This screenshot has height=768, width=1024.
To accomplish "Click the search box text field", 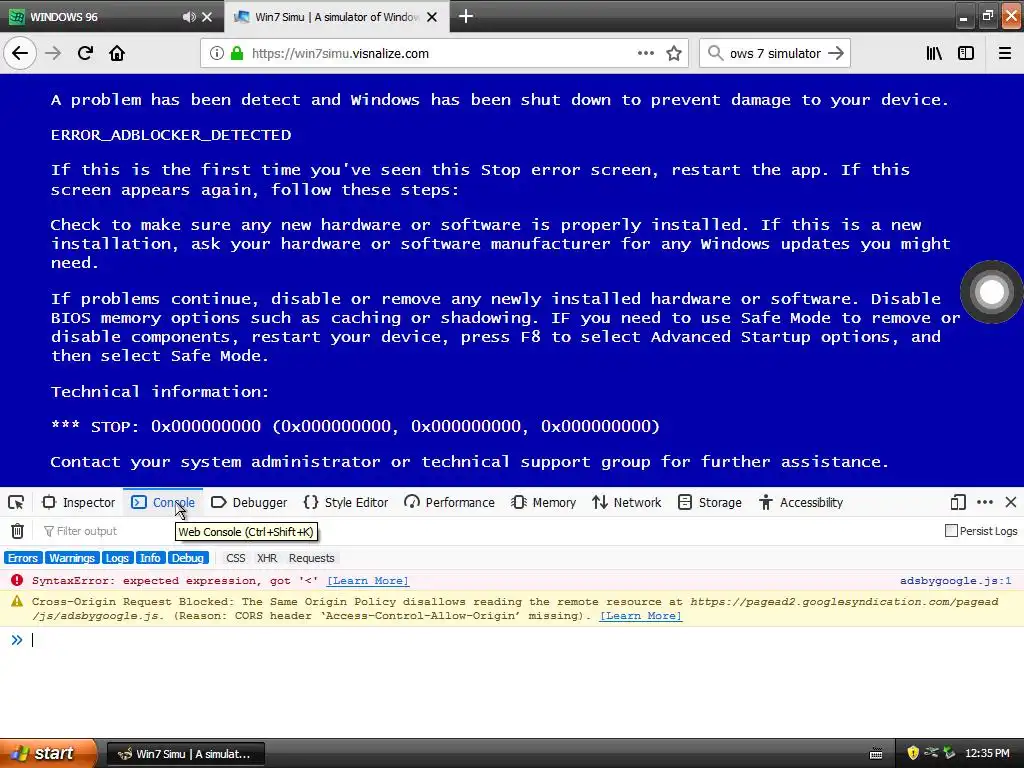I will pyautogui.click(x=775, y=54).
